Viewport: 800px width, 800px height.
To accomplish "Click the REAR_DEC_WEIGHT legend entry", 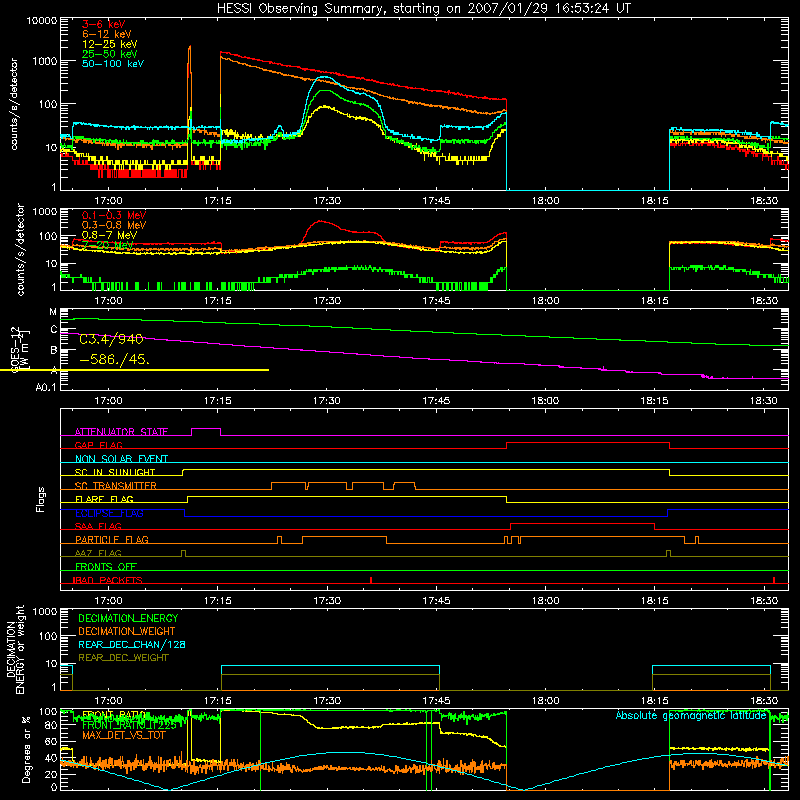I will point(123,658).
